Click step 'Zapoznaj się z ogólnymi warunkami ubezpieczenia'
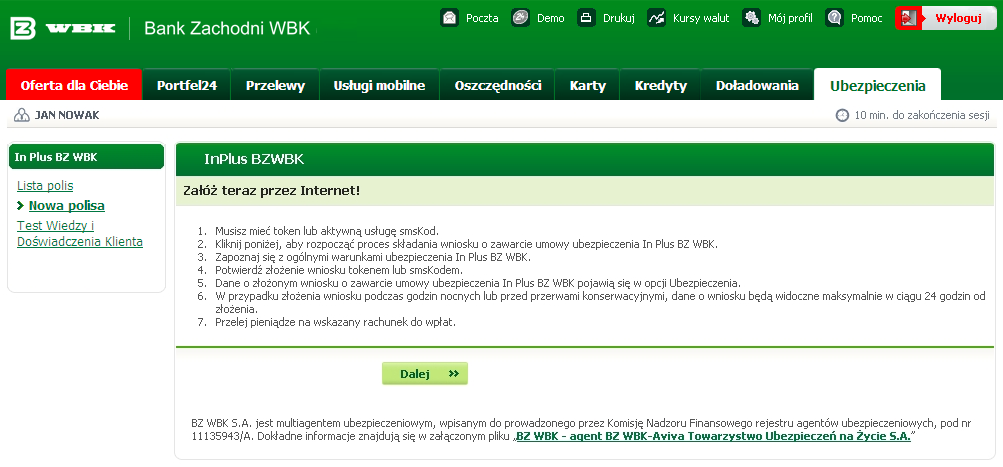This screenshot has width=1003, height=467. click(373, 257)
